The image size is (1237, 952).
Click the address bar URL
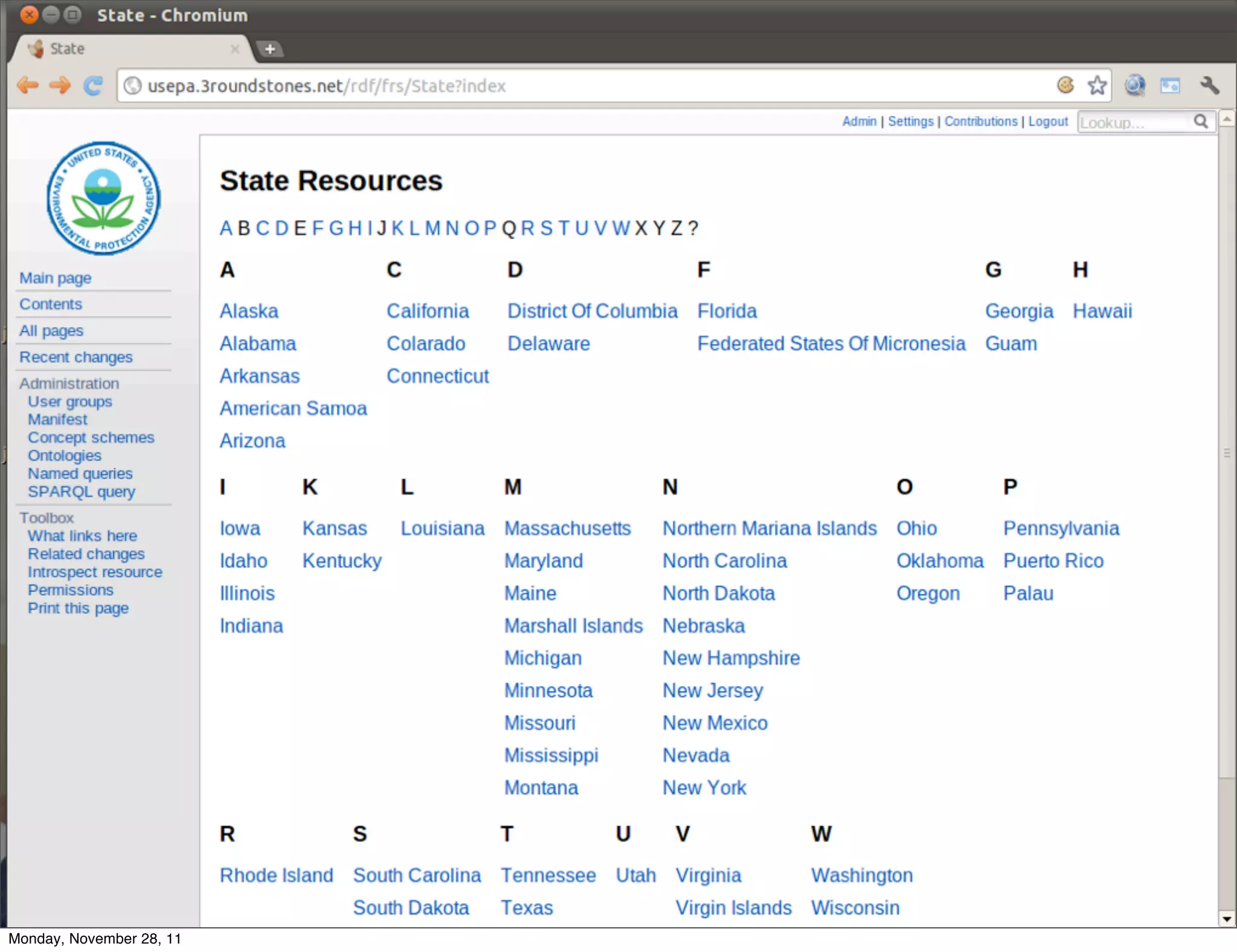326,86
